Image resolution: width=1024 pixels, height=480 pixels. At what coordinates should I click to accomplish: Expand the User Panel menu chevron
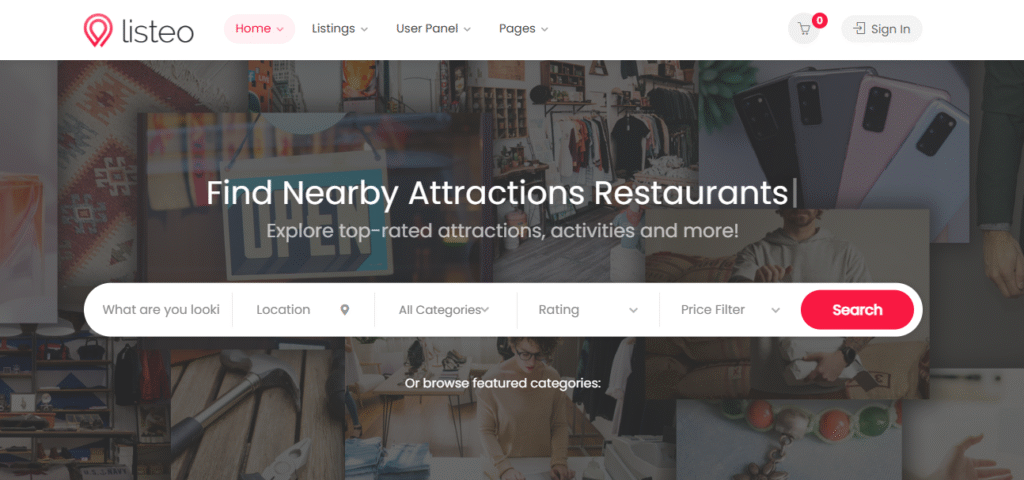click(x=468, y=29)
